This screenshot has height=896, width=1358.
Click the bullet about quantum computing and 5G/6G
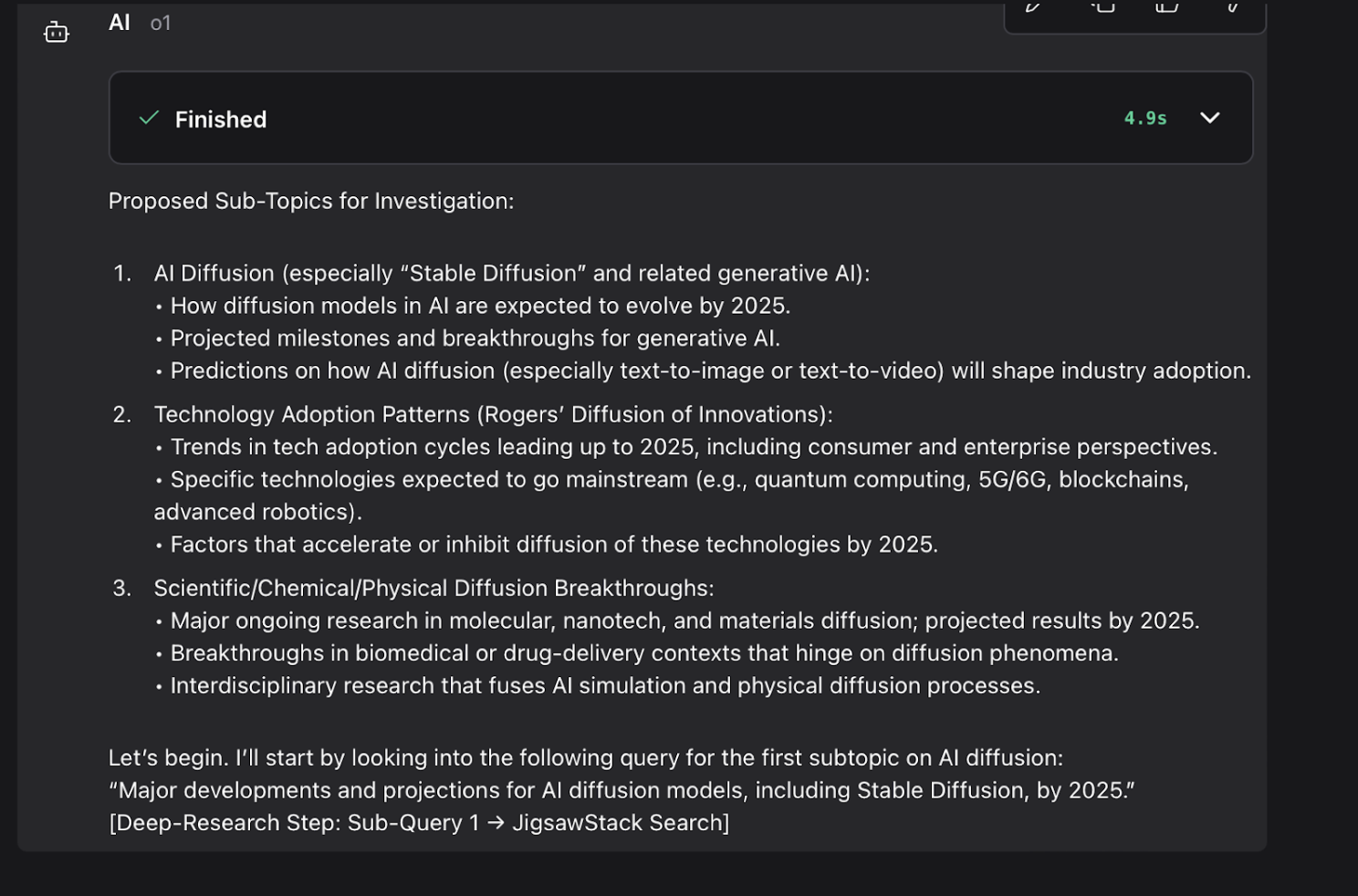point(678,480)
